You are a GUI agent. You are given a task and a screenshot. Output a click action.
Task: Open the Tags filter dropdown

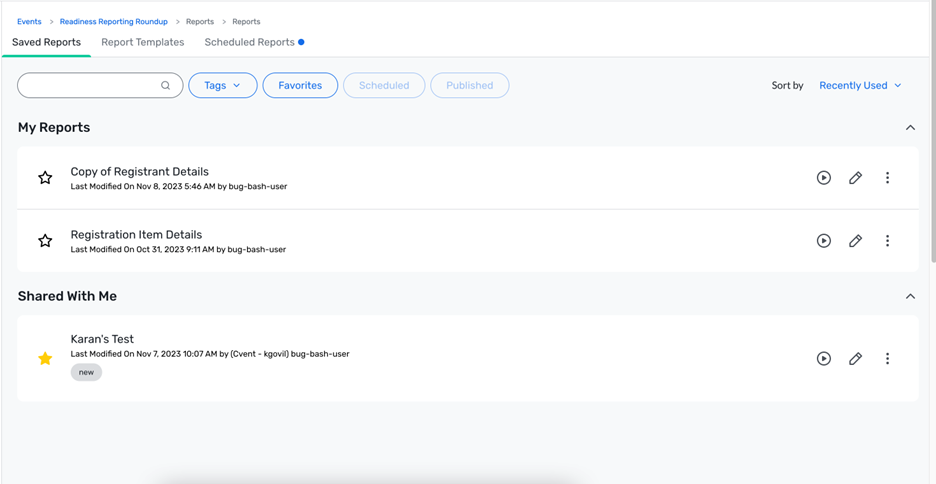(x=223, y=85)
